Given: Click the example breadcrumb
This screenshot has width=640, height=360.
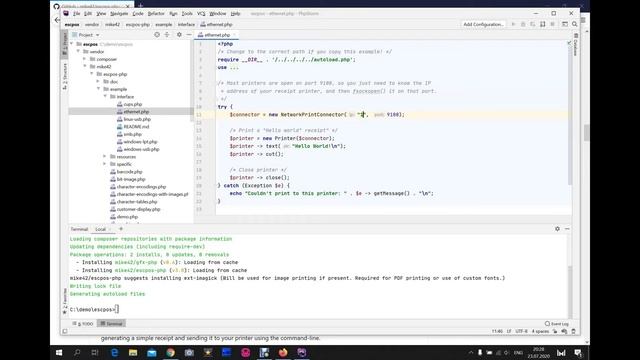Looking at the screenshot, I should pos(164,24).
